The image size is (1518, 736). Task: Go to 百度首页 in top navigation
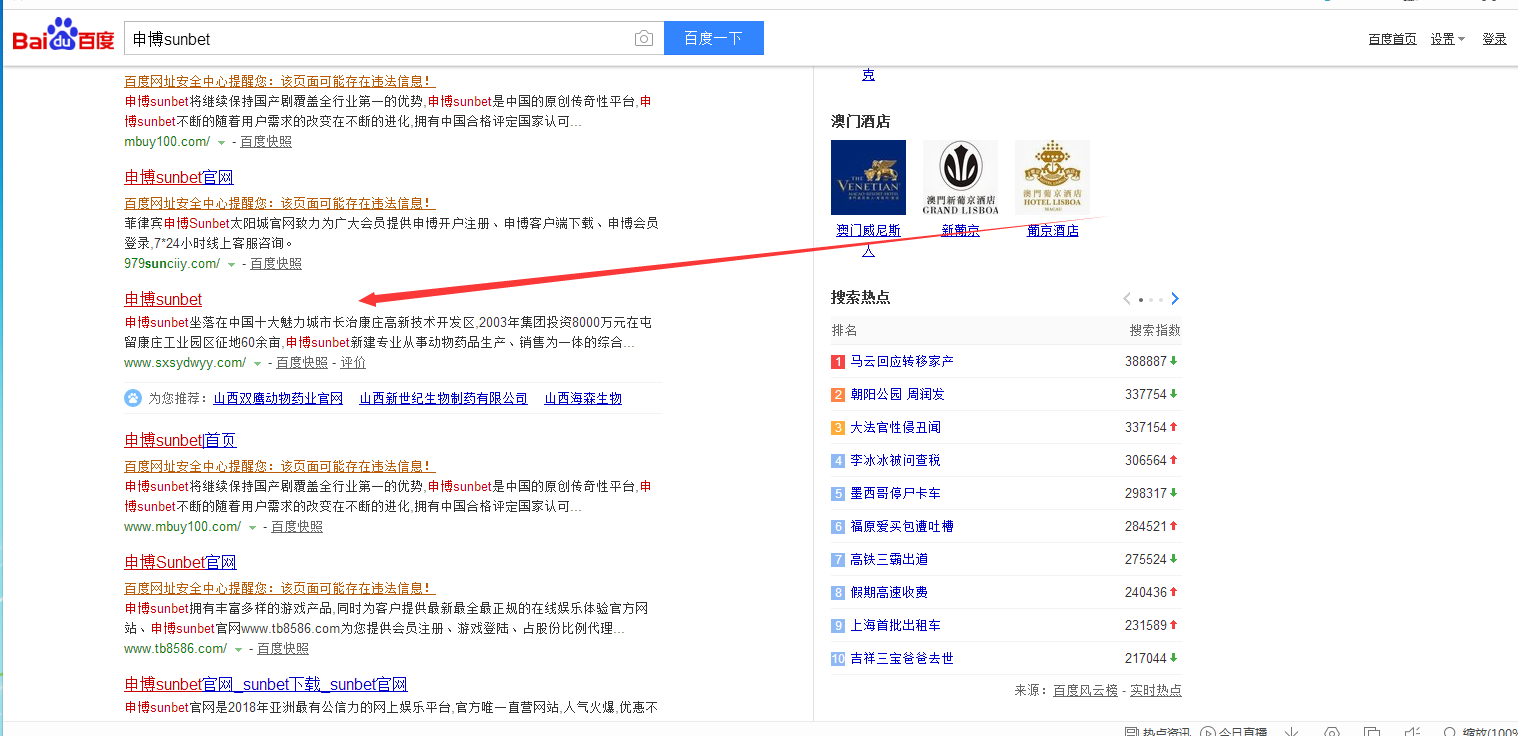click(x=1392, y=39)
